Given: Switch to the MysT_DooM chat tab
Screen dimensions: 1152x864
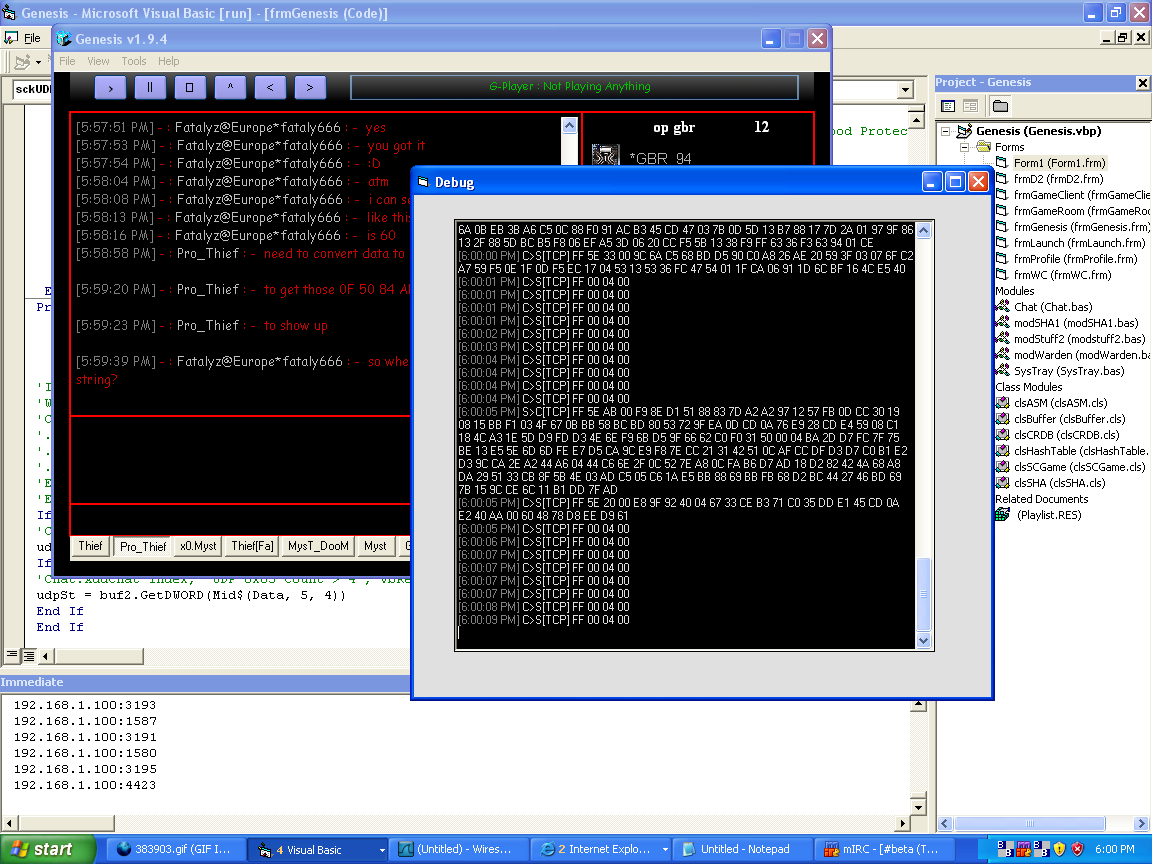Looking at the screenshot, I should tap(318, 546).
